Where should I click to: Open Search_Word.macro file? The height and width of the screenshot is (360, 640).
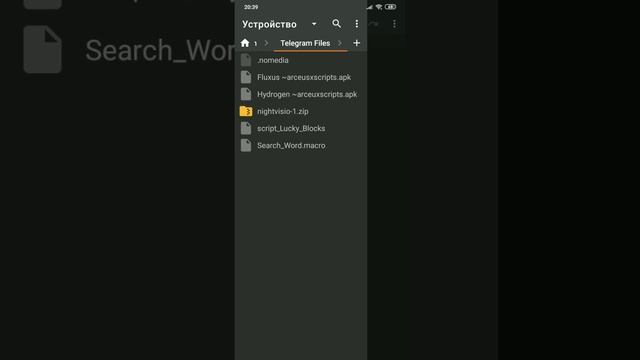[301, 146]
